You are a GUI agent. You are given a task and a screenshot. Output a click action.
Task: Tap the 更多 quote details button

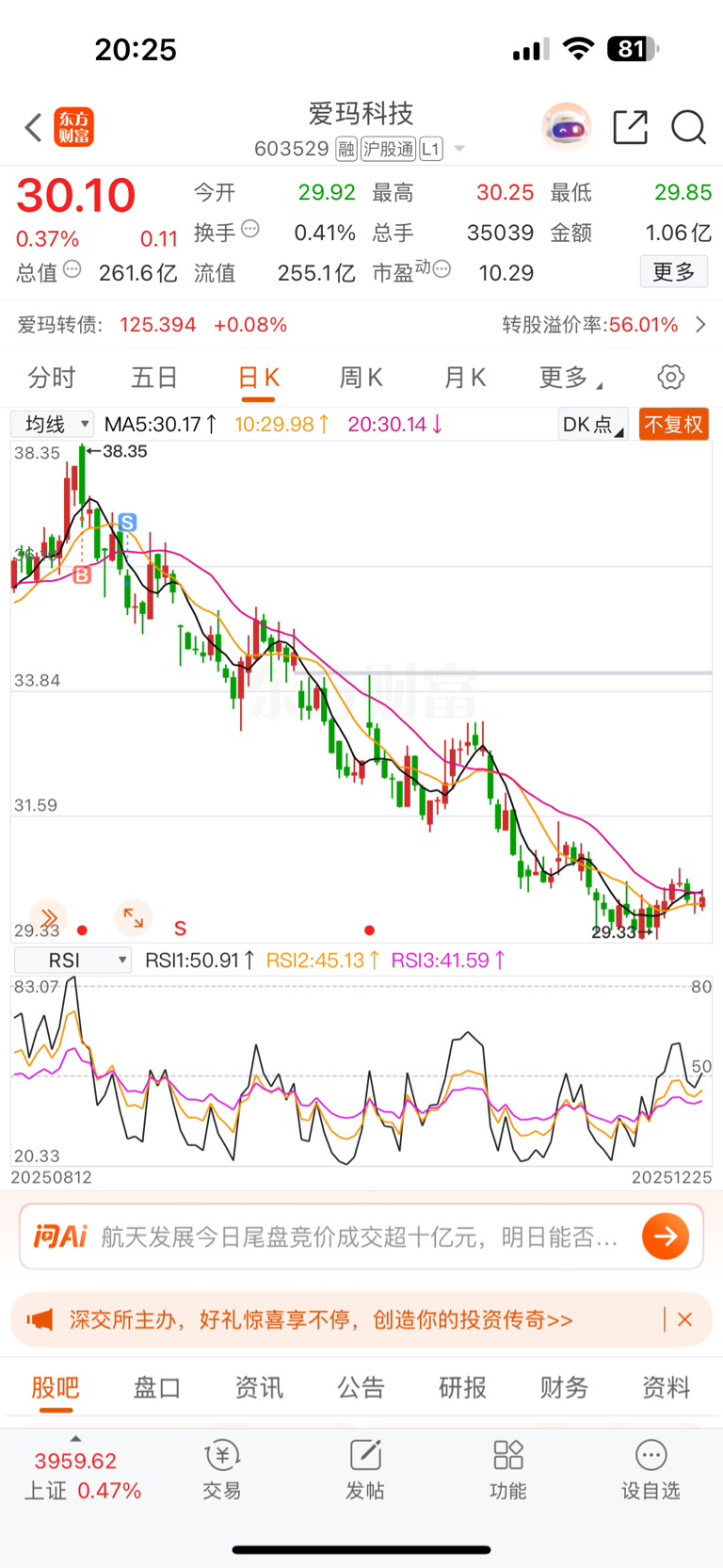click(x=673, y=272)
